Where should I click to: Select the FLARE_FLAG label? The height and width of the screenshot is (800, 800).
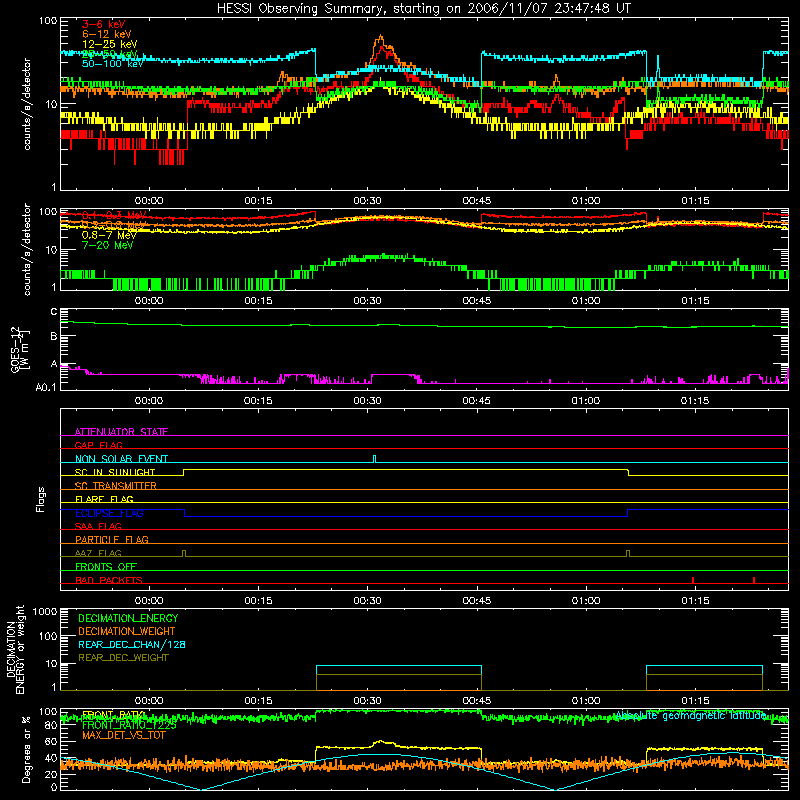(x=104, y=499)
